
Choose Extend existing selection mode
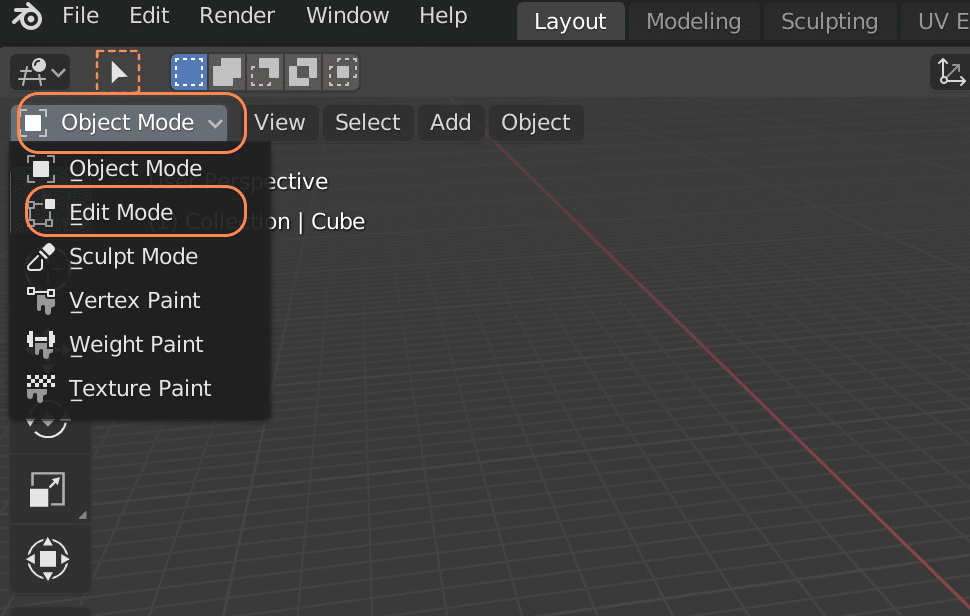click(227, 72)
